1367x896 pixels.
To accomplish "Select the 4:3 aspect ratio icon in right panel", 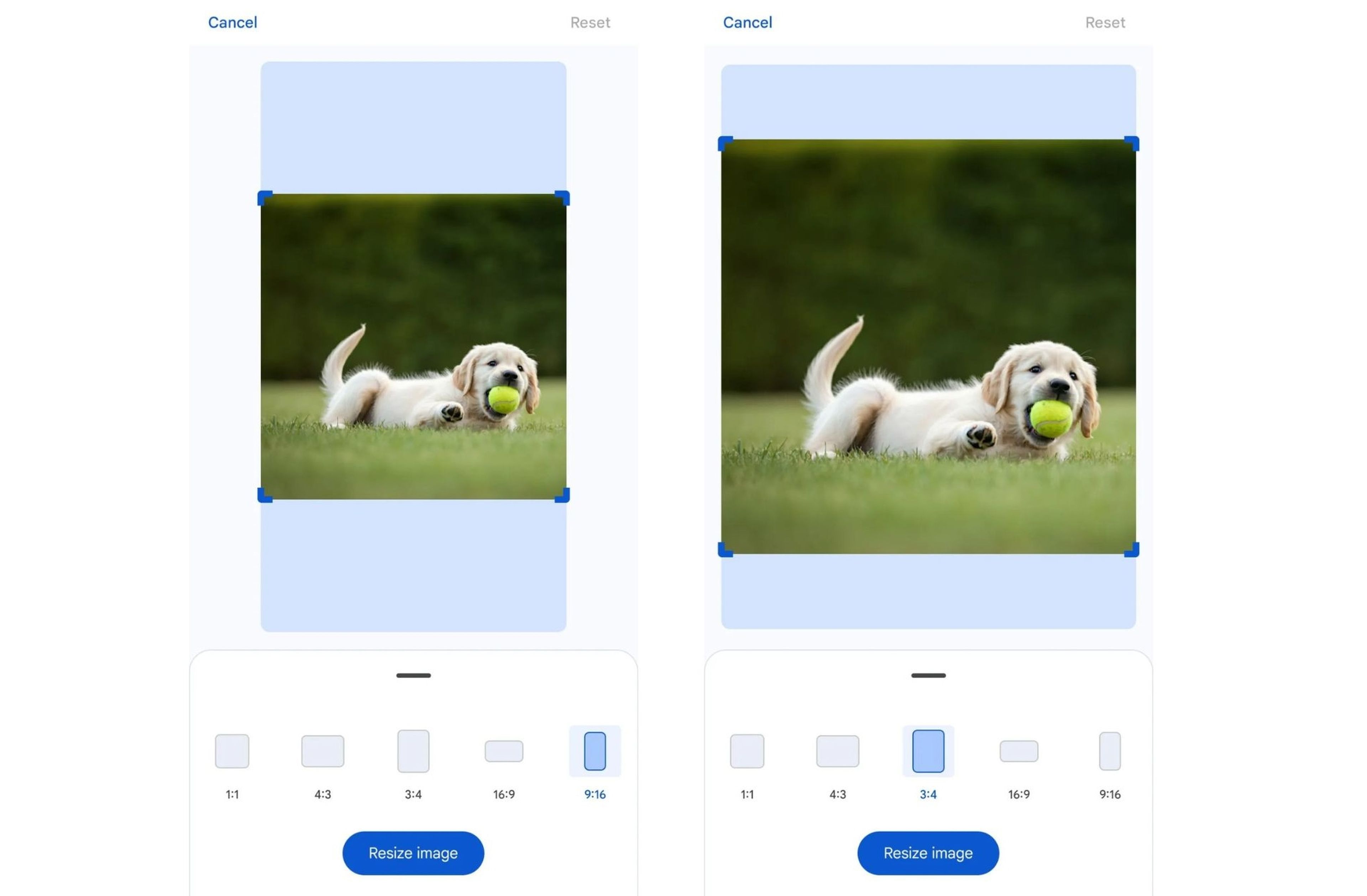I will click(838, 751).
